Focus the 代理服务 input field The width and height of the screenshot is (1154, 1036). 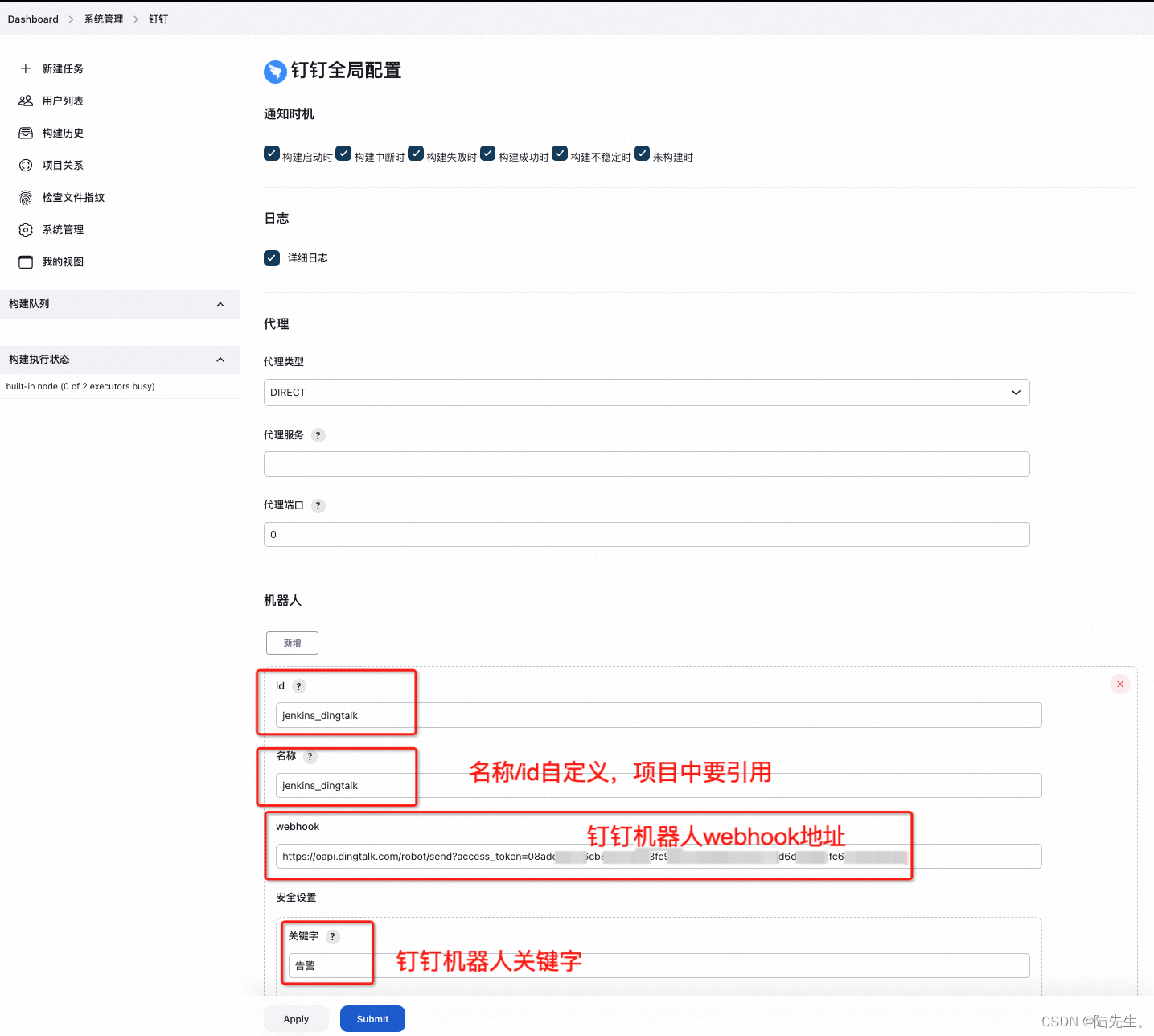point(647,464)
